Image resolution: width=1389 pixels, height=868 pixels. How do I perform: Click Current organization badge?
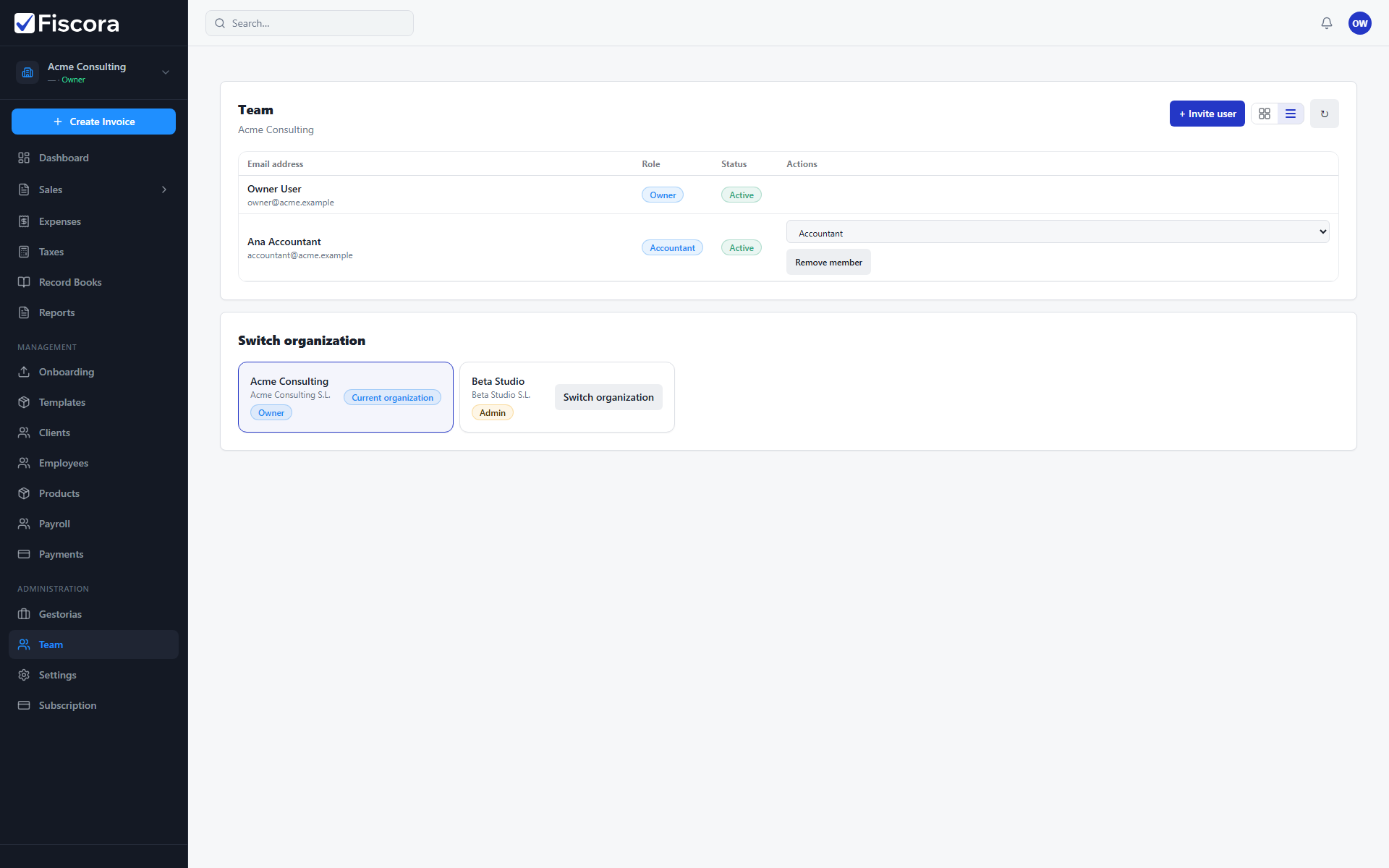pyautogui.click(x=392, y=397)
